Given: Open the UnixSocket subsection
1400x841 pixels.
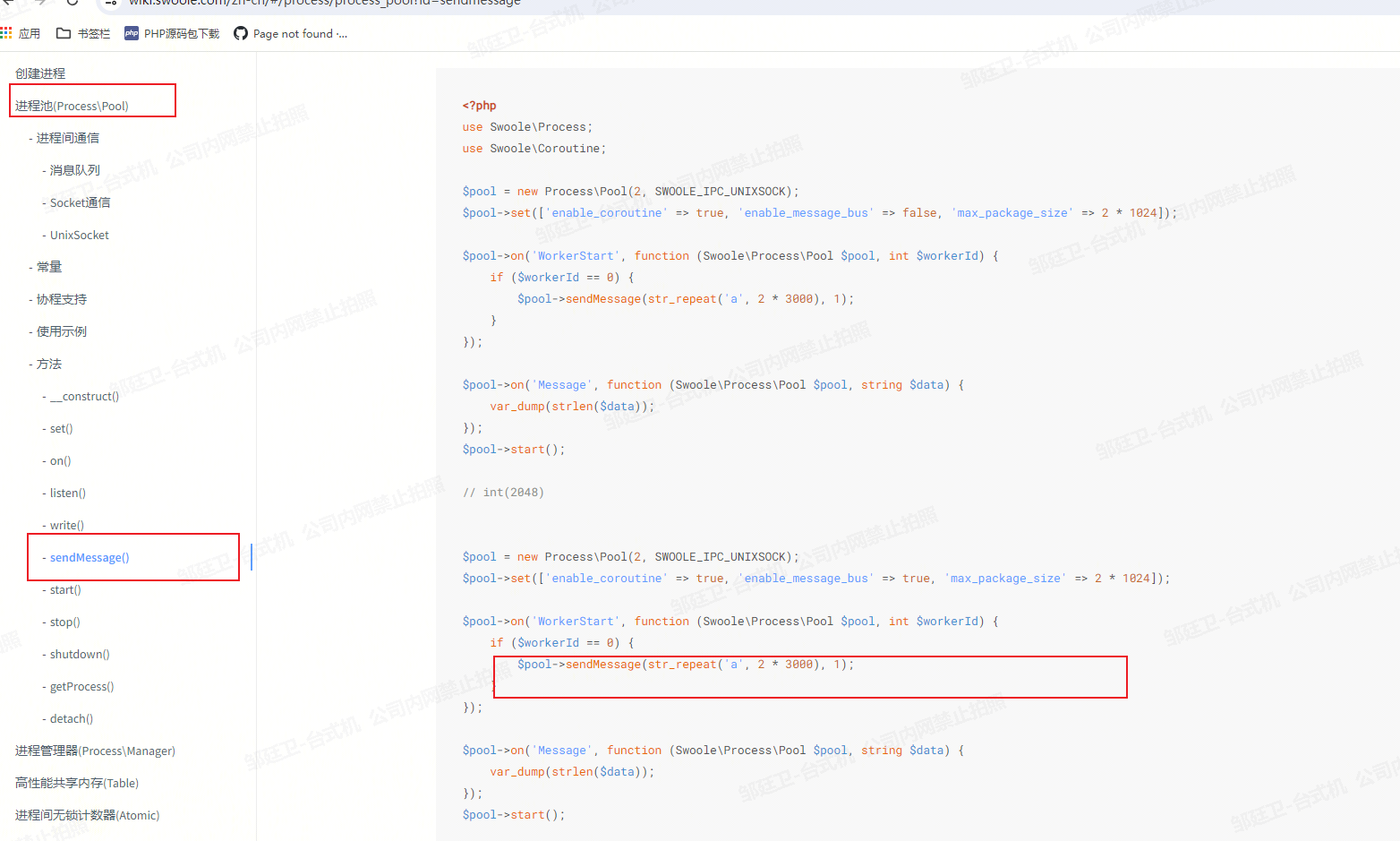Looking at the screenshot, I should point(79,235).
